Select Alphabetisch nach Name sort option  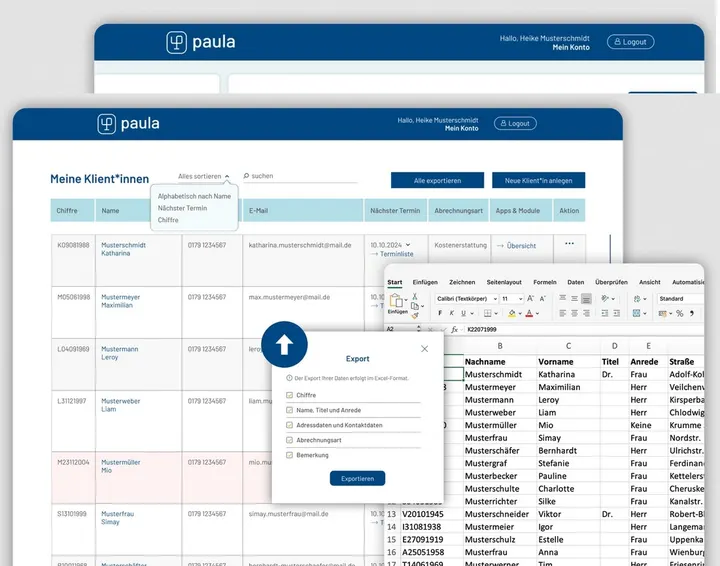click(194, 196)
